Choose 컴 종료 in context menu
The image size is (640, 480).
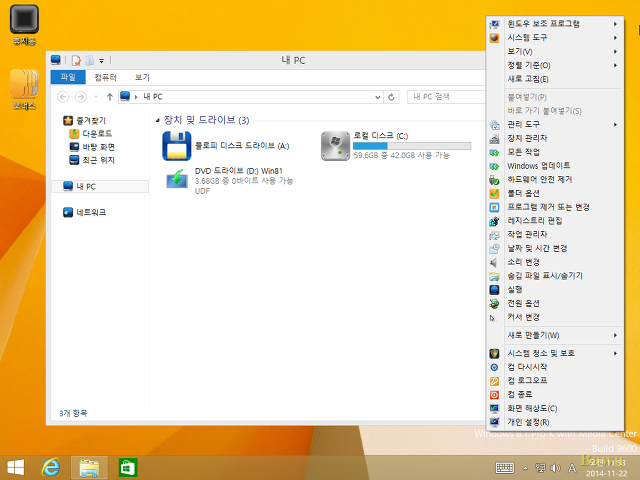point(555,394)
